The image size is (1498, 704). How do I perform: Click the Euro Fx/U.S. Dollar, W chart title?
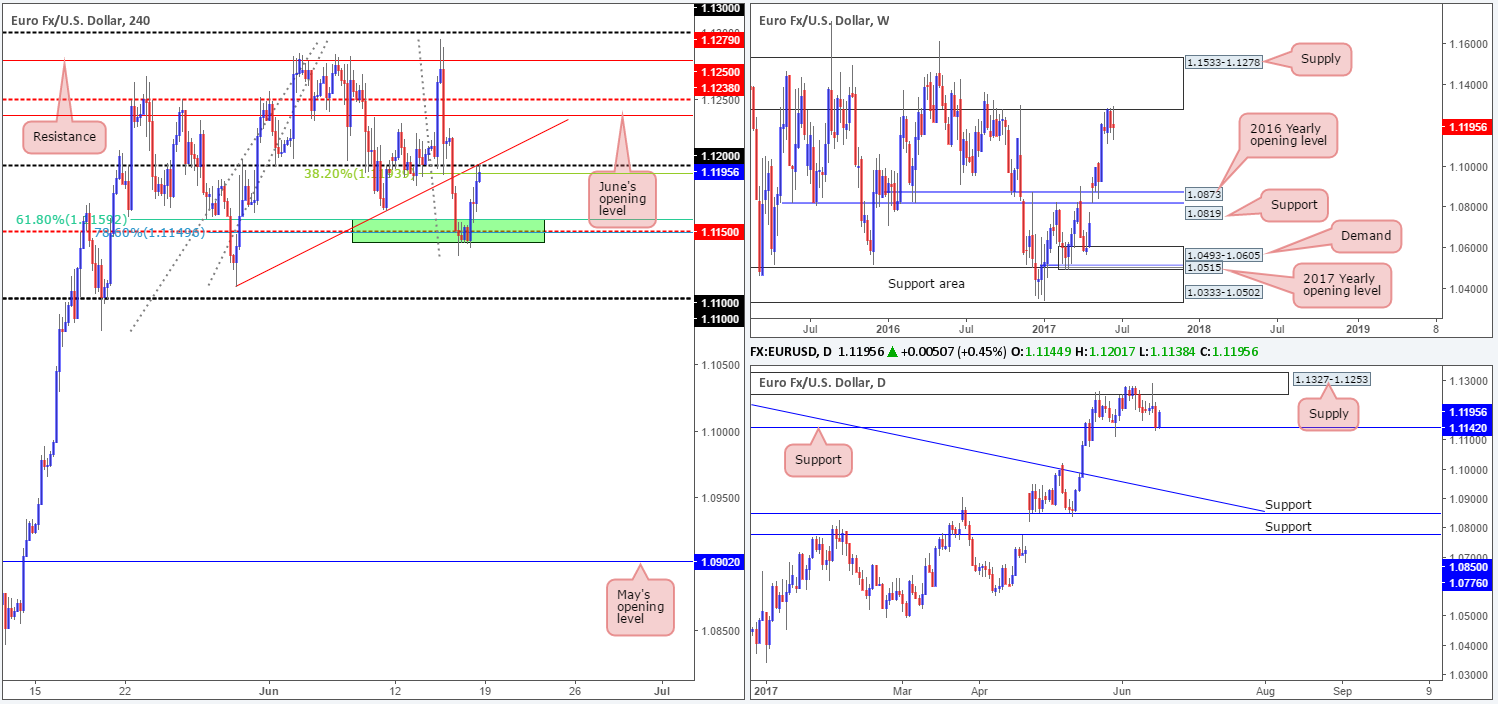click(x=826, y=19)
